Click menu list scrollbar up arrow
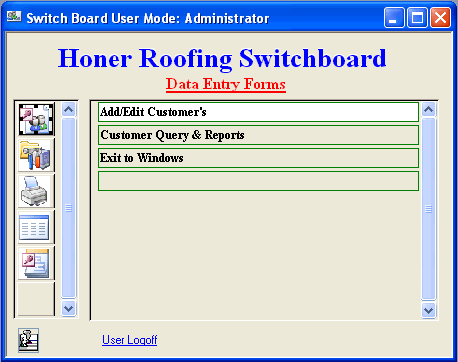Viewport: 458px width, 362px height. [428, 110]
